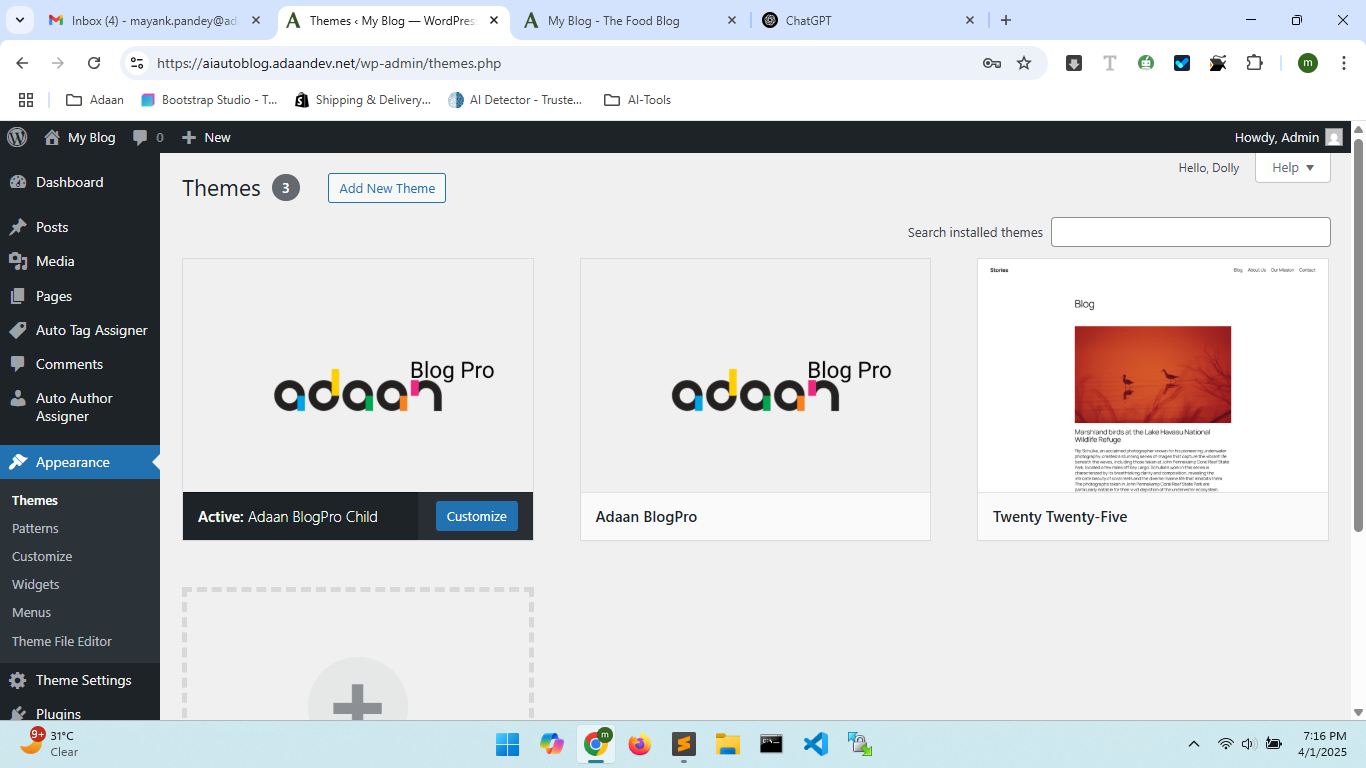The height and width of the screenshot is (768, 1366).
Task: Click the My Blog home icon
Action: [52, 137]
